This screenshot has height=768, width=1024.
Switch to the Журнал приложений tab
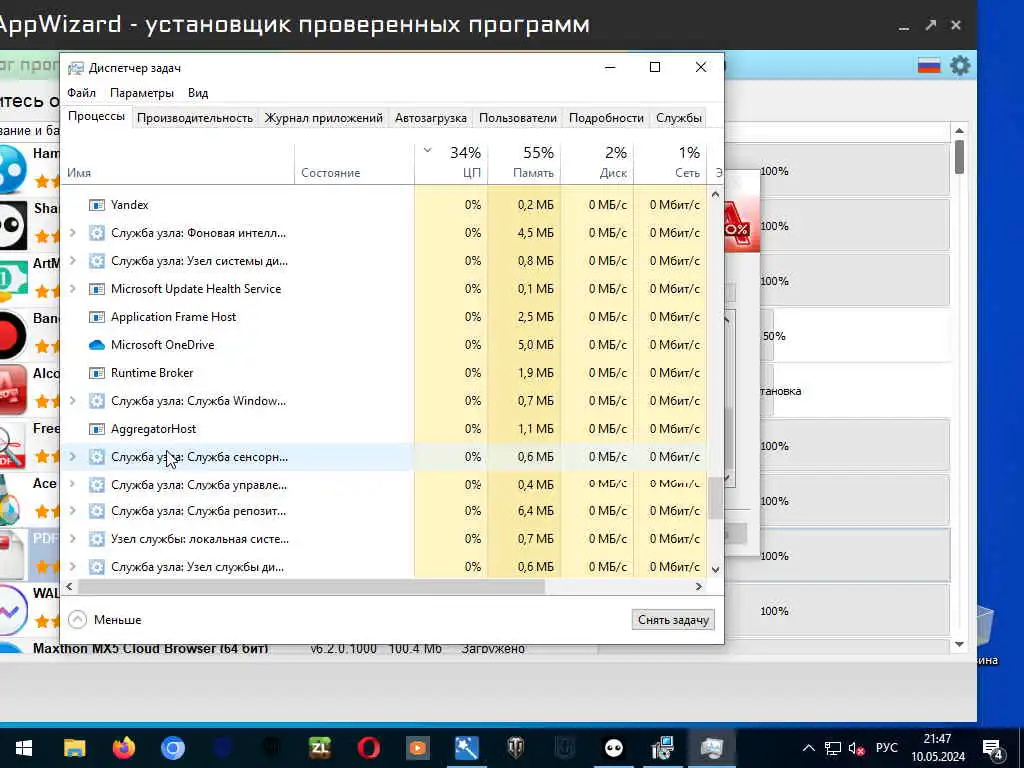point(323,118)
